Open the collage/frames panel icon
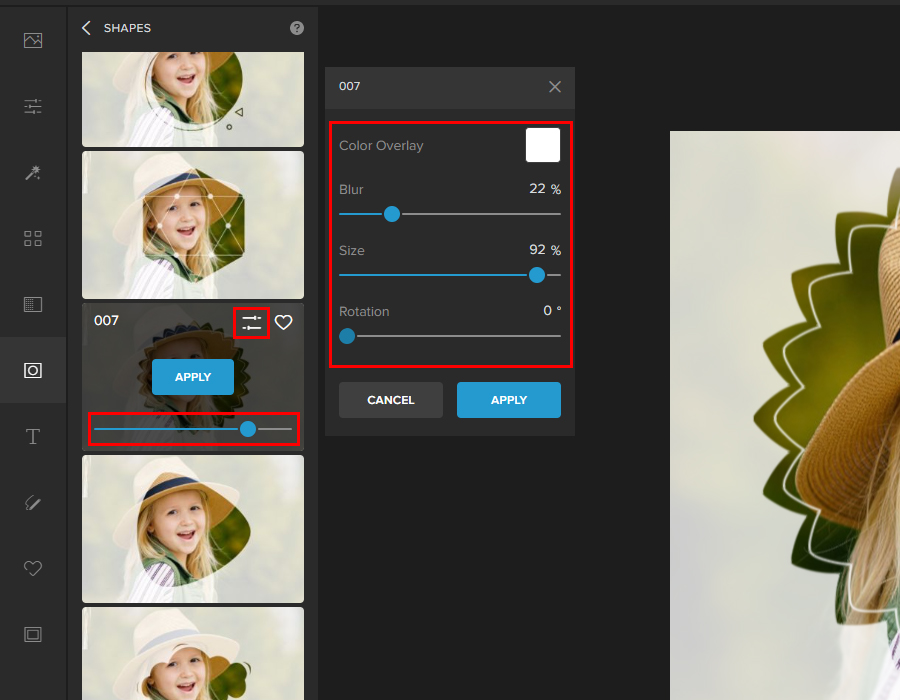The height and width of the screenshot is (700, 900). click(33, 304)
